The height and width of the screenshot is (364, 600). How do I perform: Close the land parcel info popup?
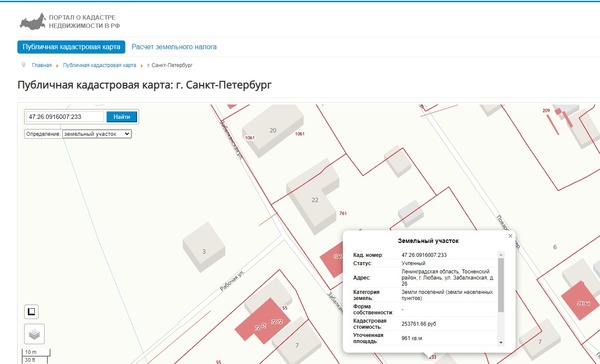510,236
